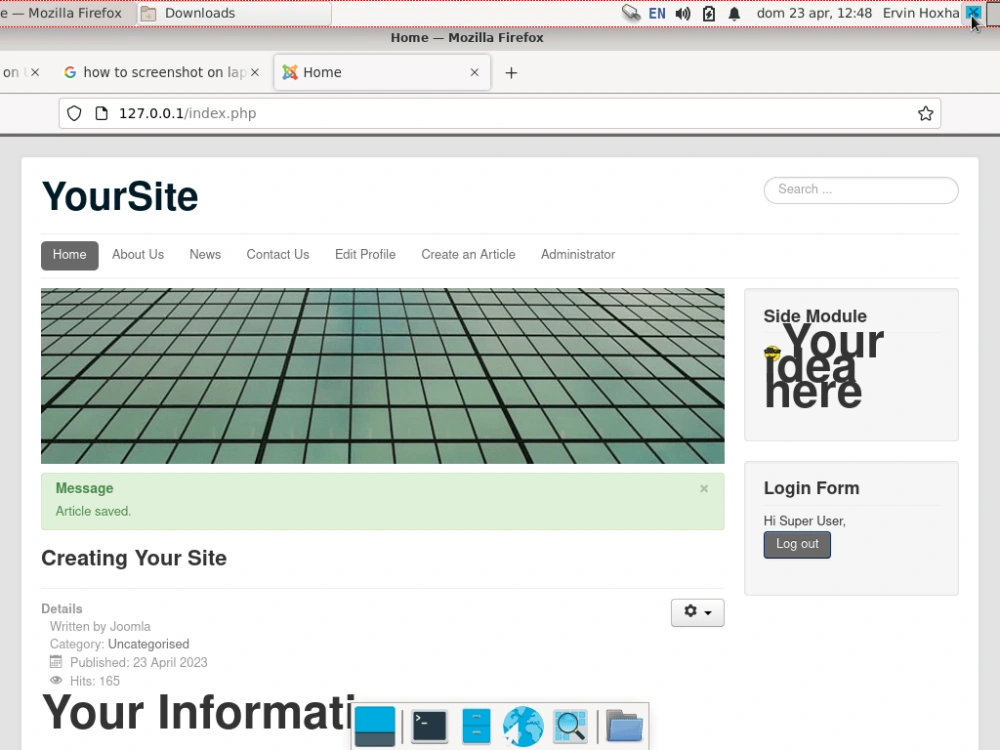Open the YourSite title link
The image size is (1000, 750).
[120, 196]
